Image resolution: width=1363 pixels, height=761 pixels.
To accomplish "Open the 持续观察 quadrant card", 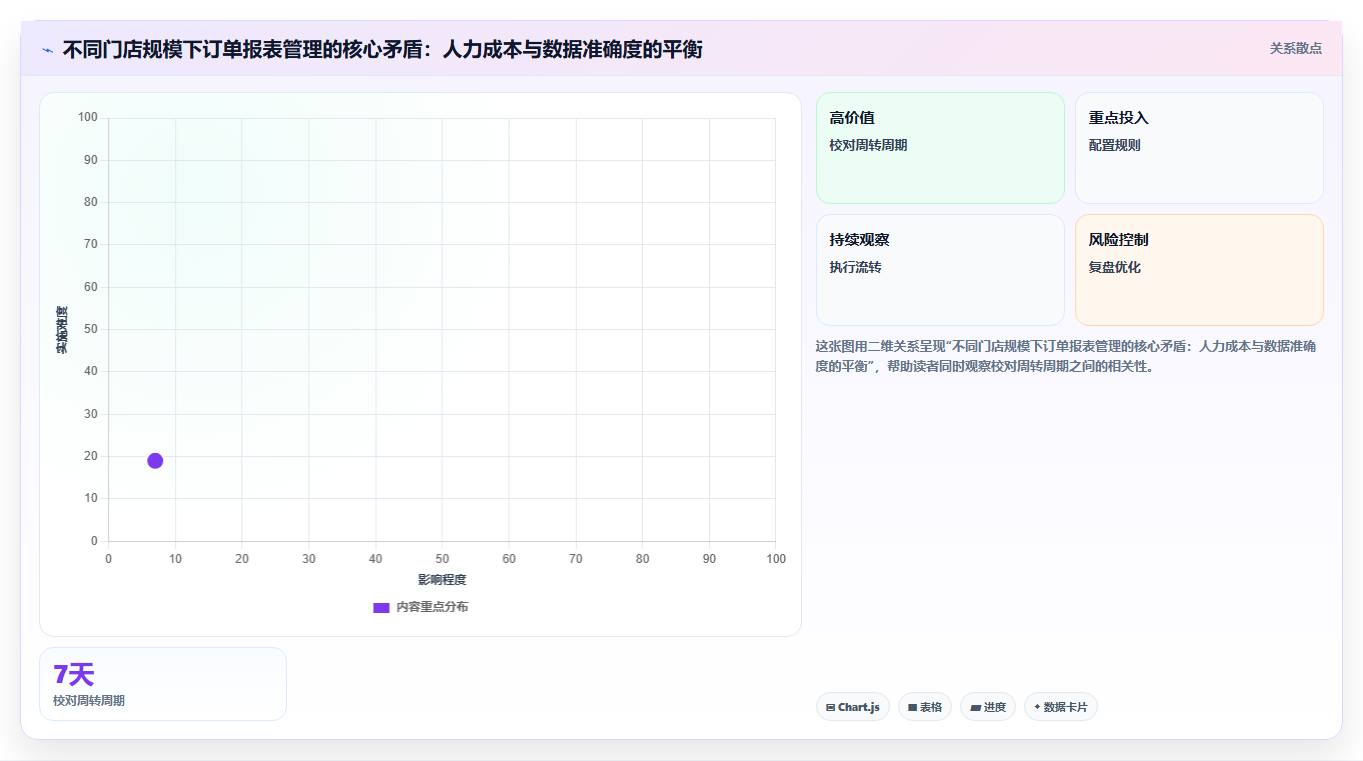I will 940,270.
